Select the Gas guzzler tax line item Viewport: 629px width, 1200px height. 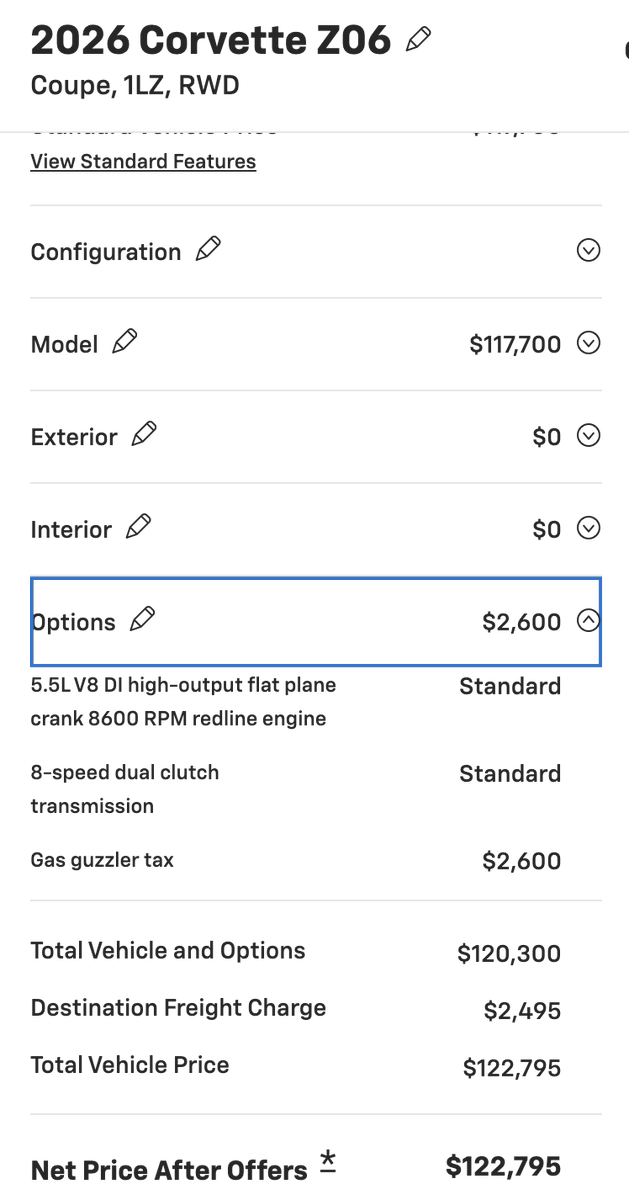pos(102,860)
